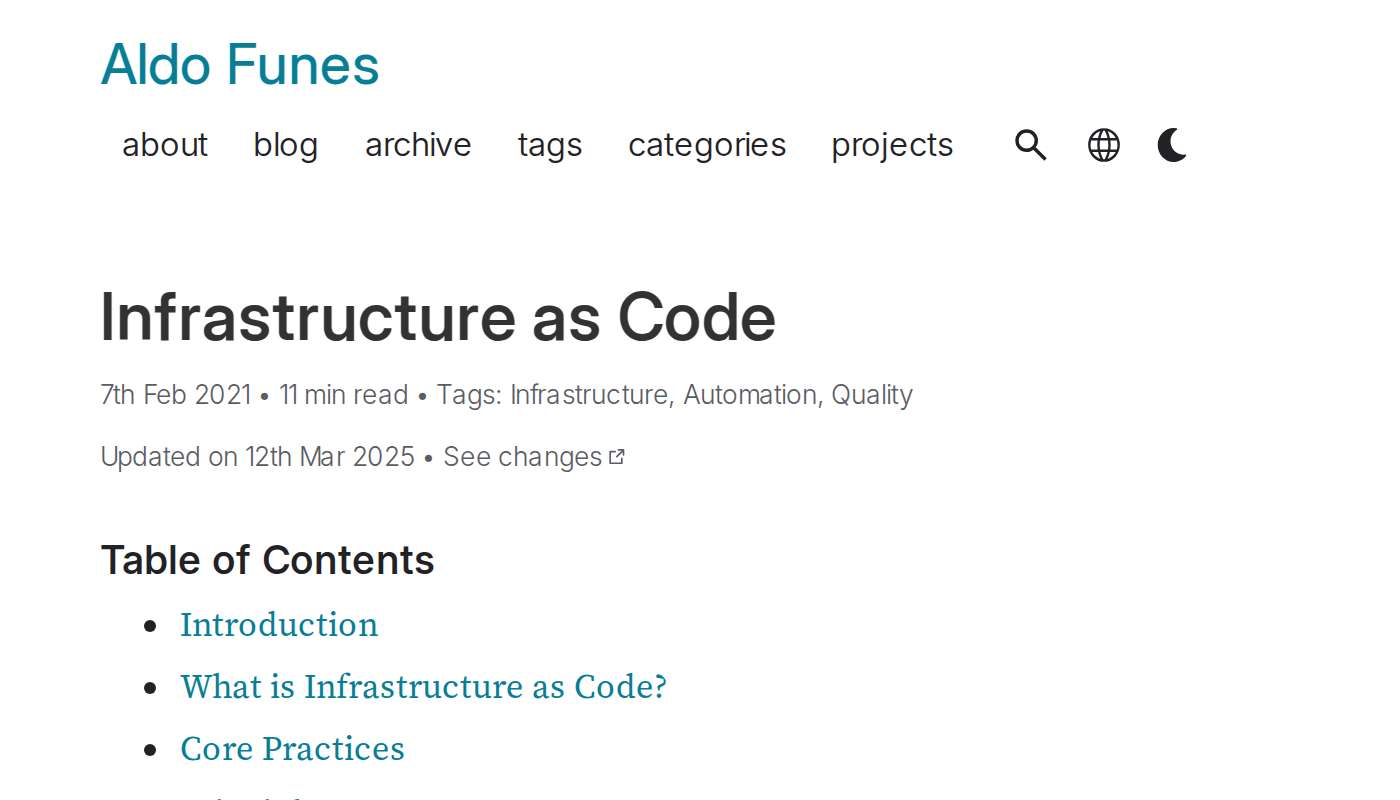
Task: Open the Quality tag page
Action: tap(871, 394)
